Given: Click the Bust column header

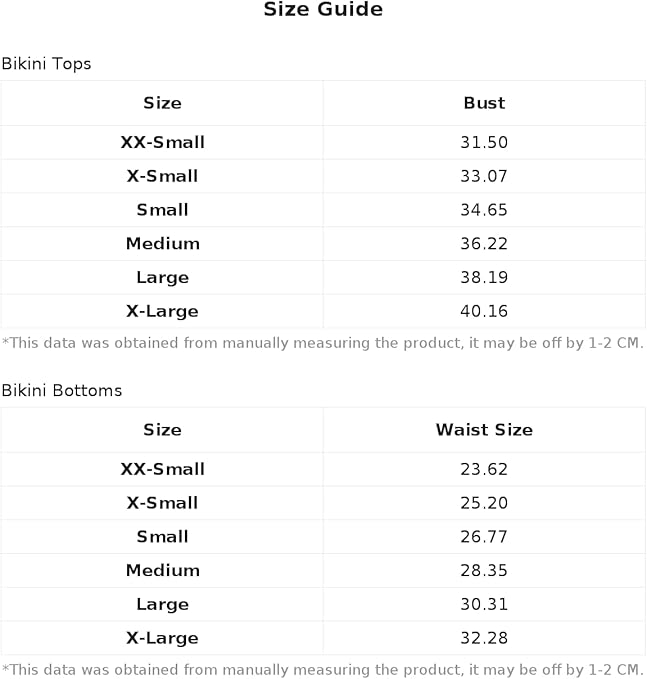Looking at the screenshot, I should 484,103.
